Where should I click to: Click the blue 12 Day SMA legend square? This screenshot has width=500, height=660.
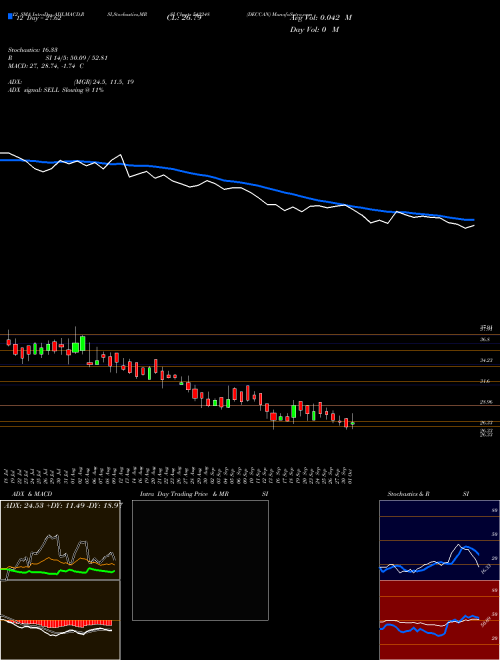point(11,16)
